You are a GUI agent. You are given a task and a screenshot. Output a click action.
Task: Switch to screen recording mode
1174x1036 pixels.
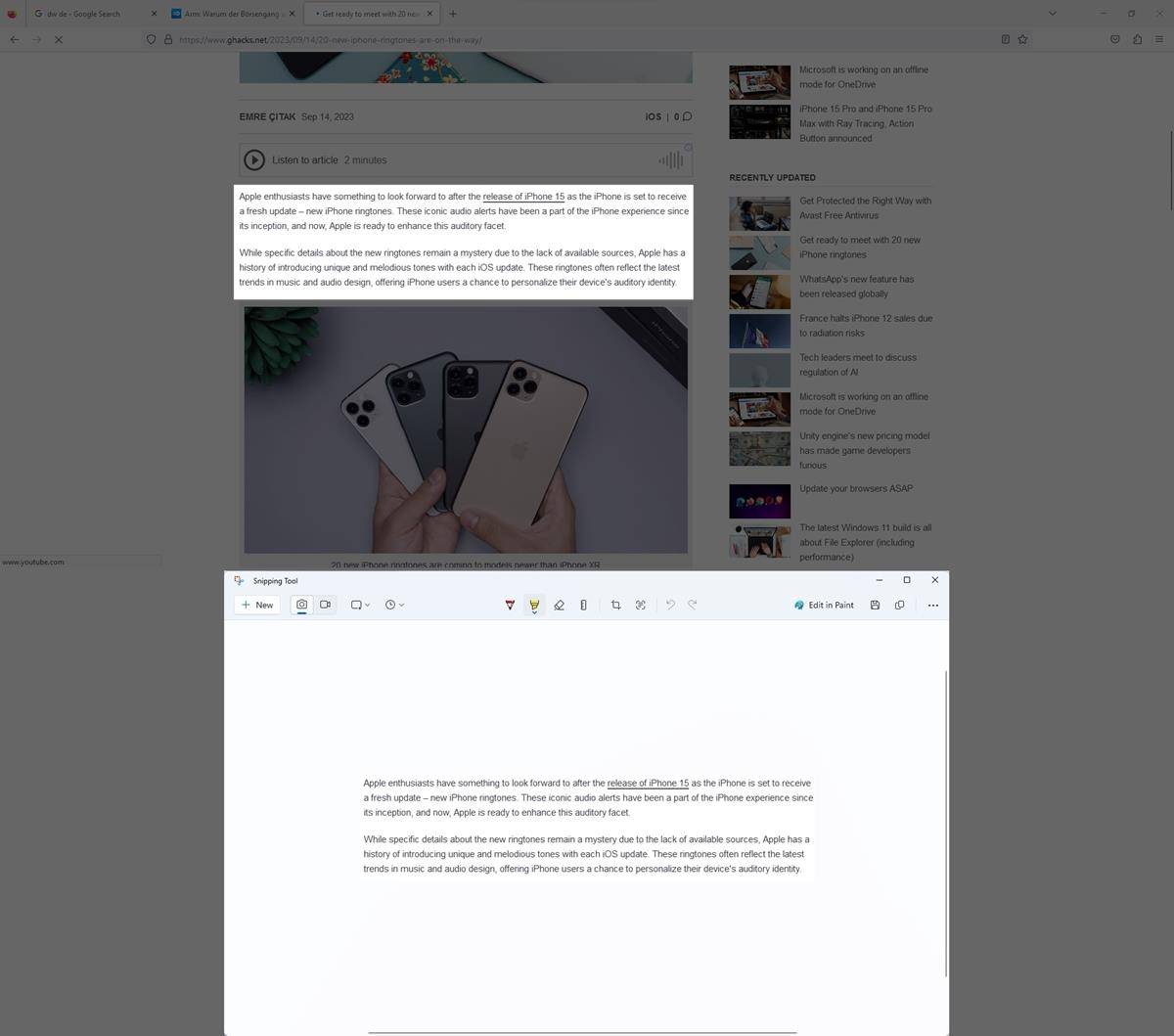tap(325, 605)
